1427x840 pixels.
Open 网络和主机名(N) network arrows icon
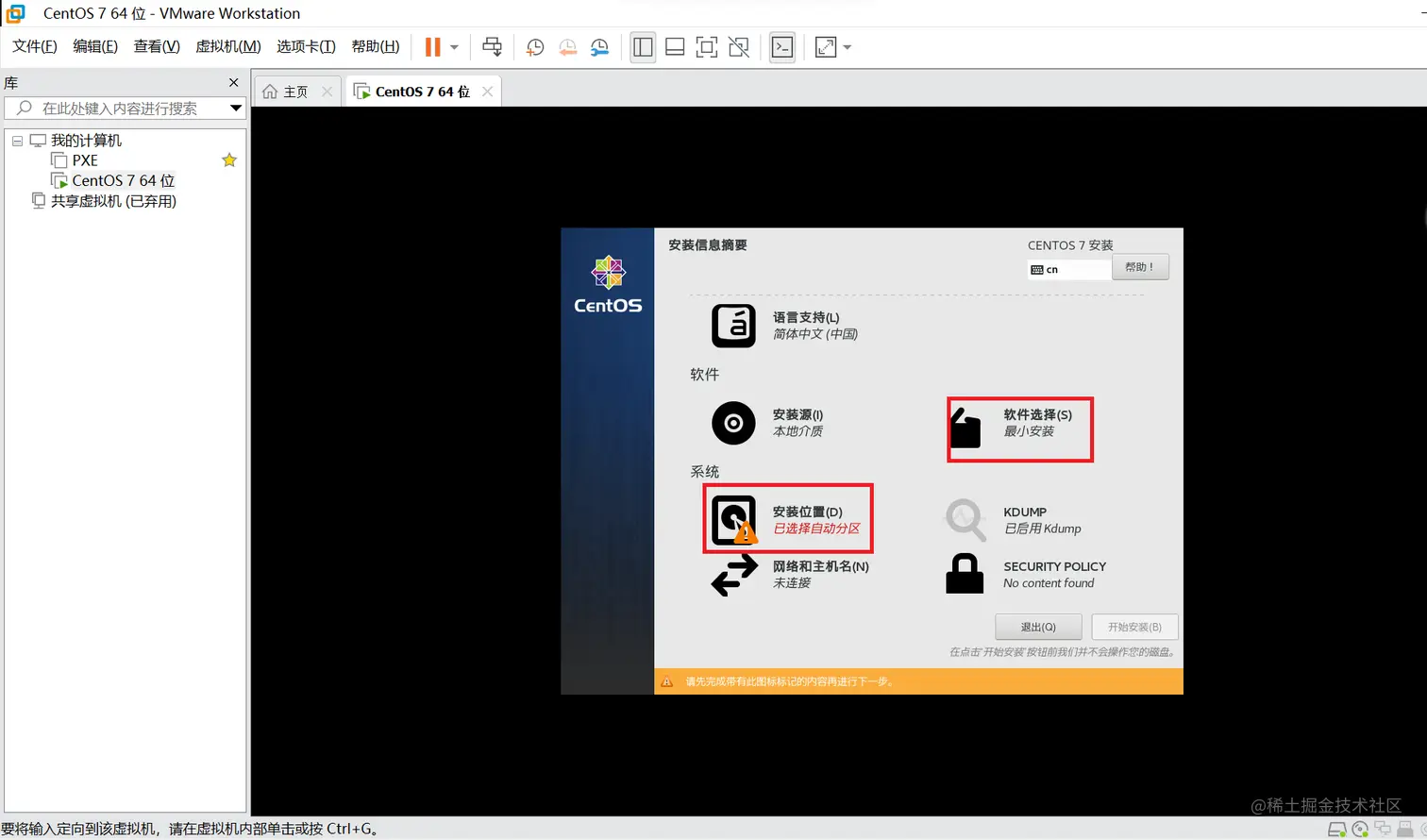pyautogui.click(x=734, y=575)
